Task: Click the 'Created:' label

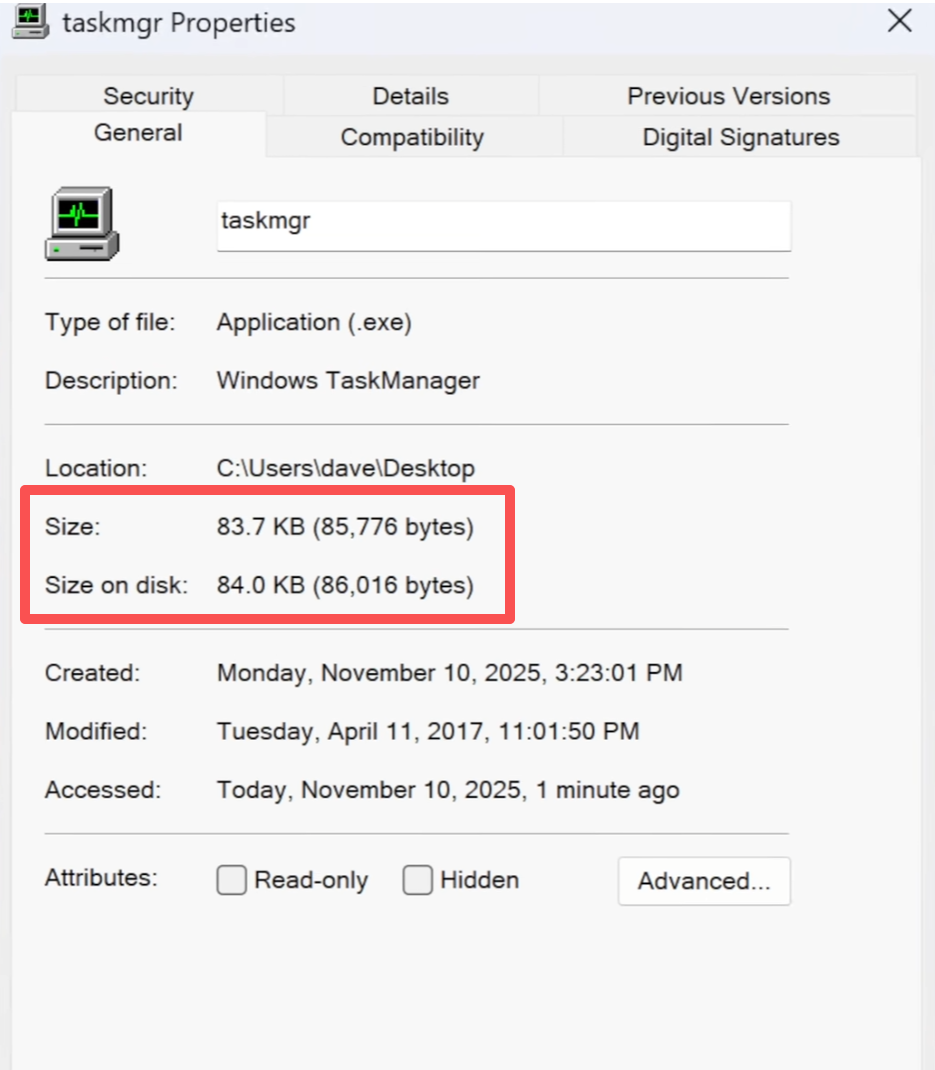Action: (93, 673)
